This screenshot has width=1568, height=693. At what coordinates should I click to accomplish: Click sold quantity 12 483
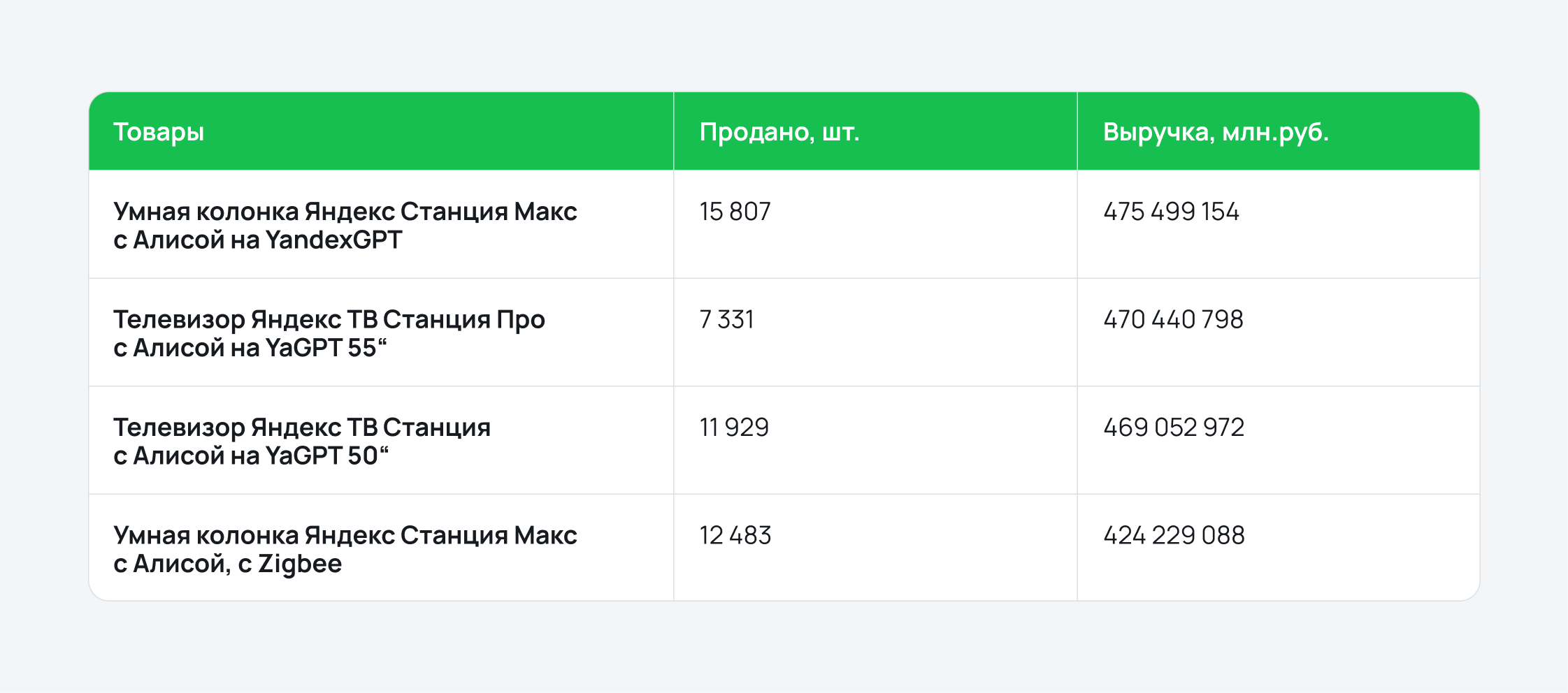pos(735,536)
